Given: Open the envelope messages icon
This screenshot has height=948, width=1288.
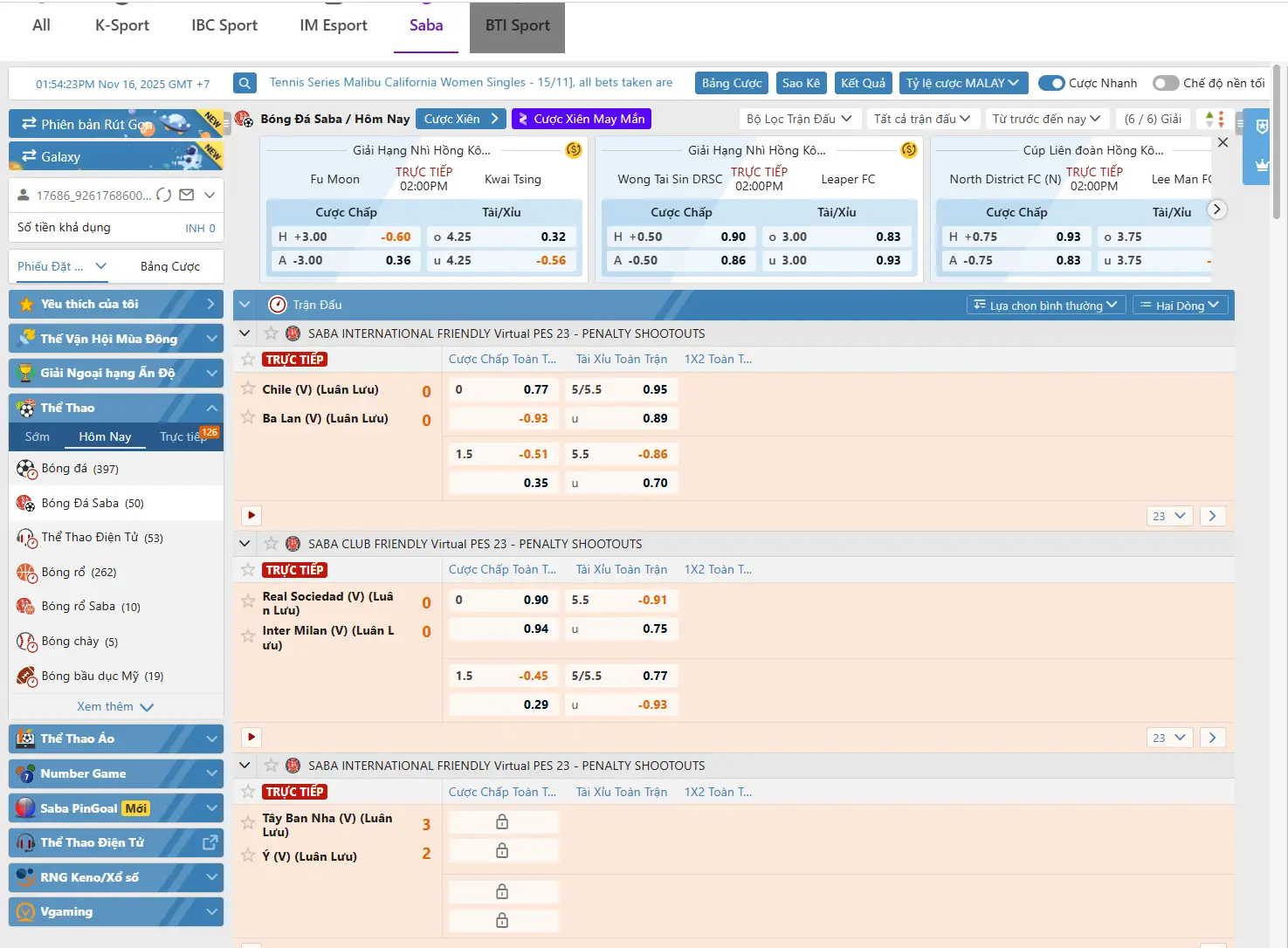Looking at the screenshot, I should tap(186, 195).
